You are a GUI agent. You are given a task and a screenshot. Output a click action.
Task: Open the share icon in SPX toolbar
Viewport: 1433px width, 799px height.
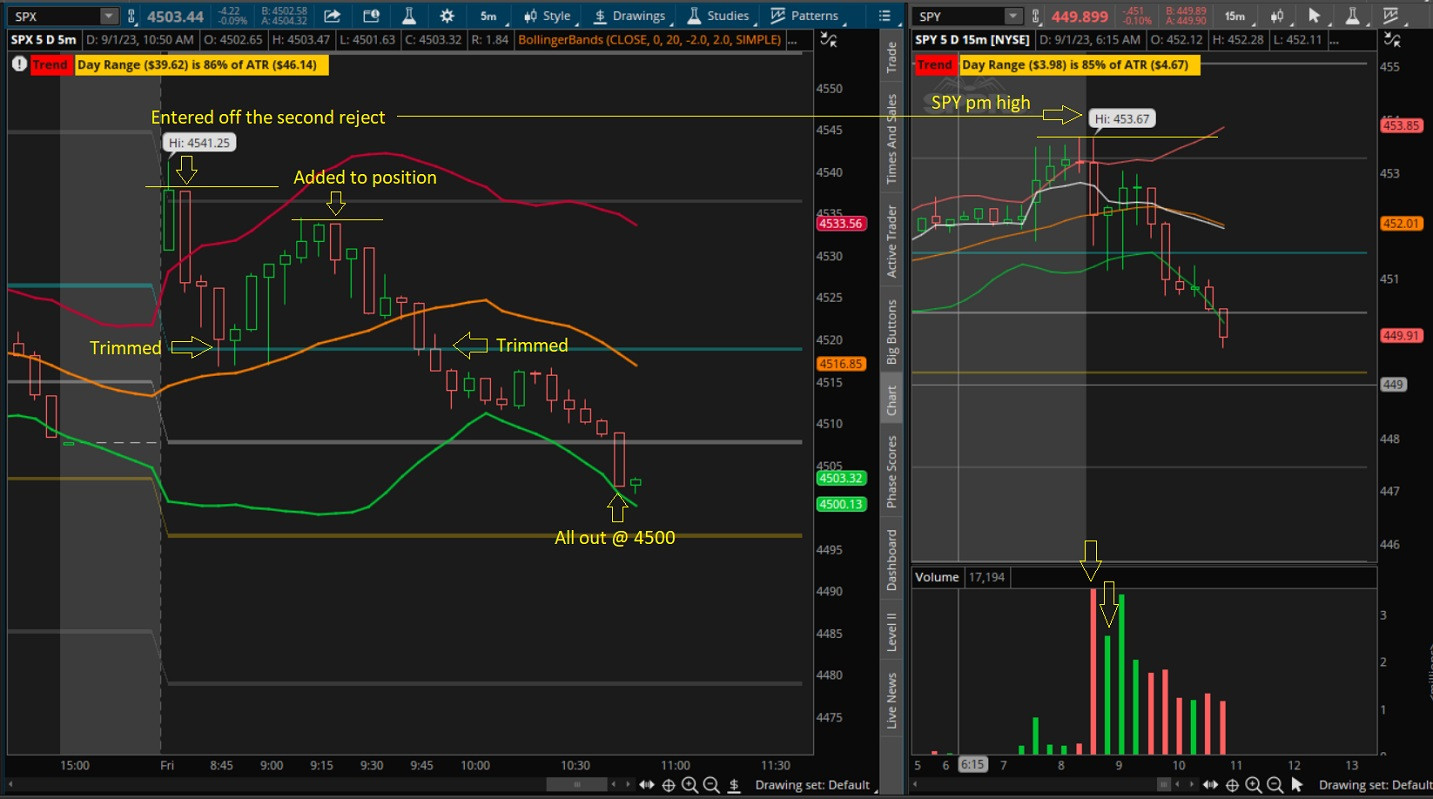click(333, 16)
